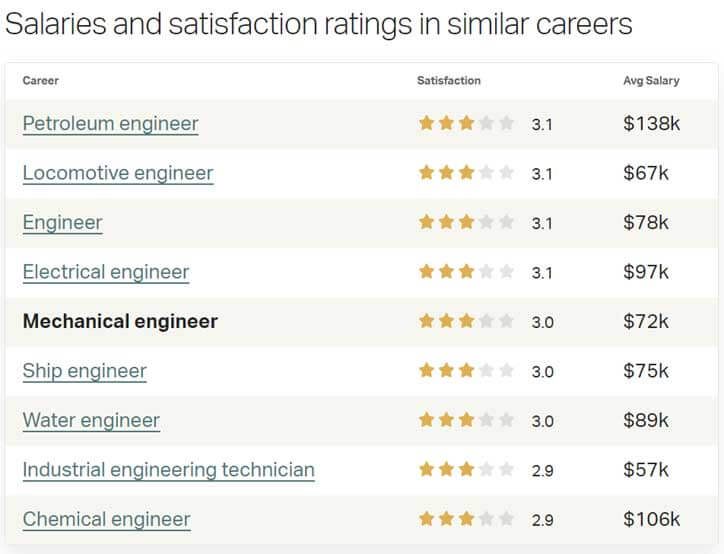The width and height of the screenshot is (724, 554).
Task: Open the Electrical engineer career link
Action: click(106, 272)
